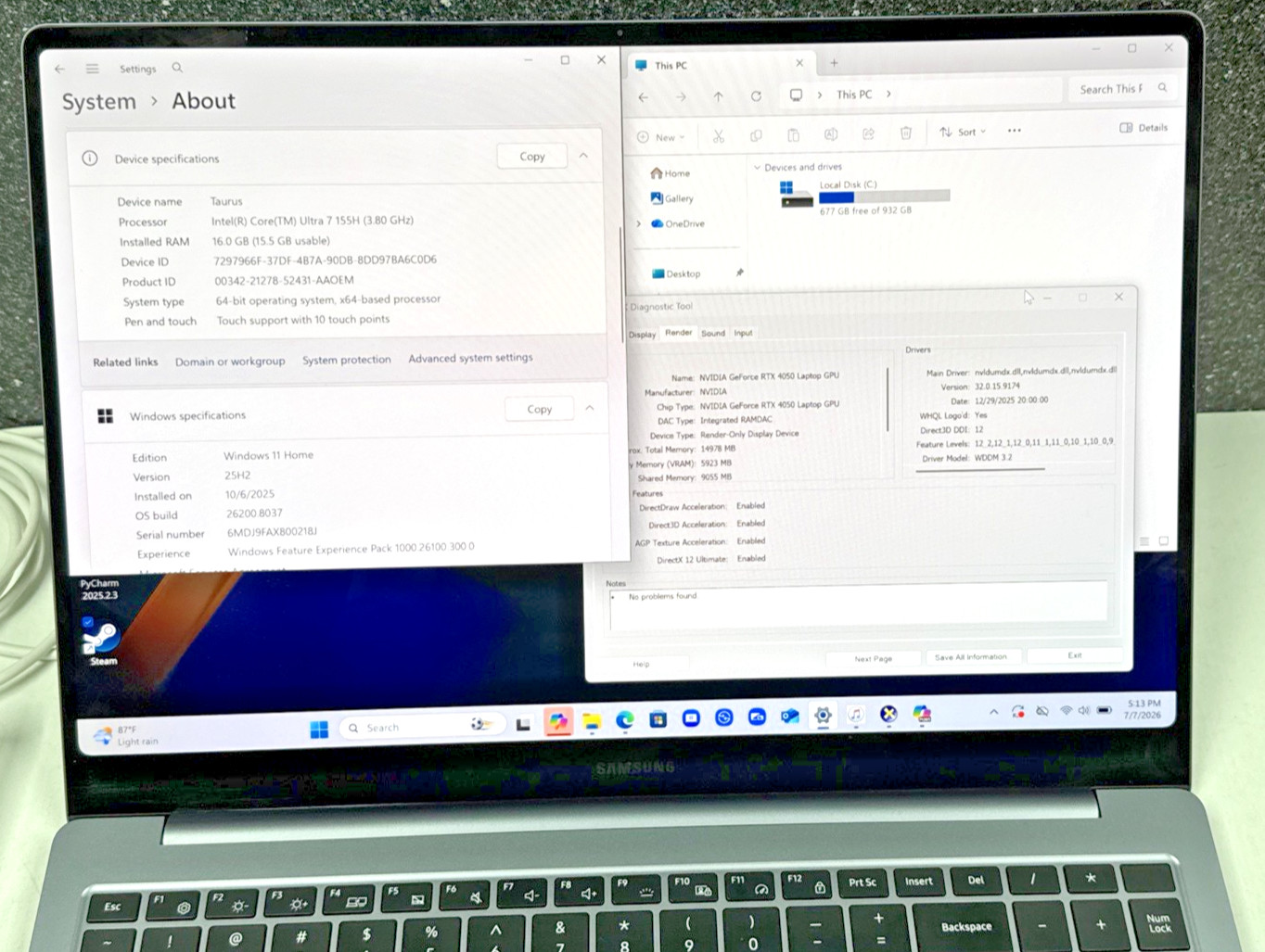1265x952 pixels.
Task: Open Settings gear from the taskbar
Action: (x=823, y=716)
